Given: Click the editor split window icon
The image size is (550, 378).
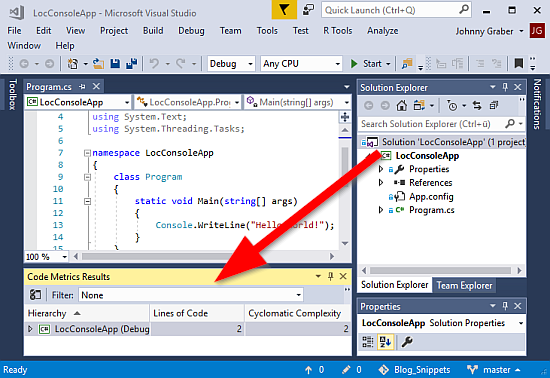Looking at the screenshot, I should [345, 117].
